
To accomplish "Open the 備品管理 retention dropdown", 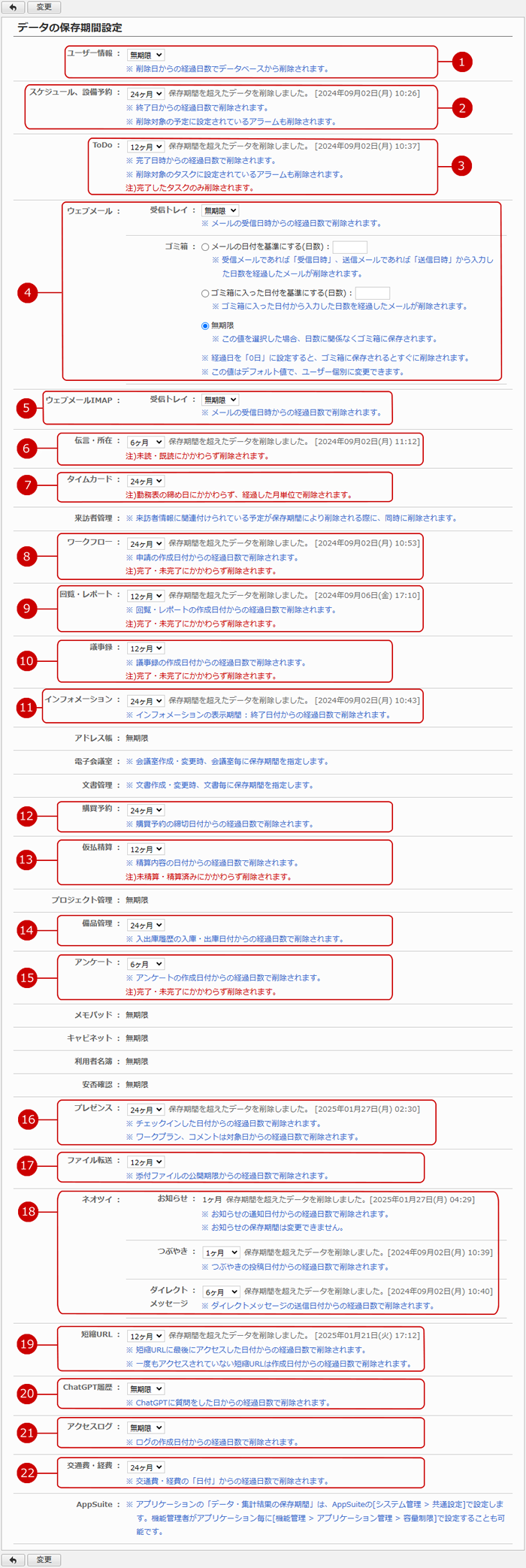I will [x=146, y=925].
